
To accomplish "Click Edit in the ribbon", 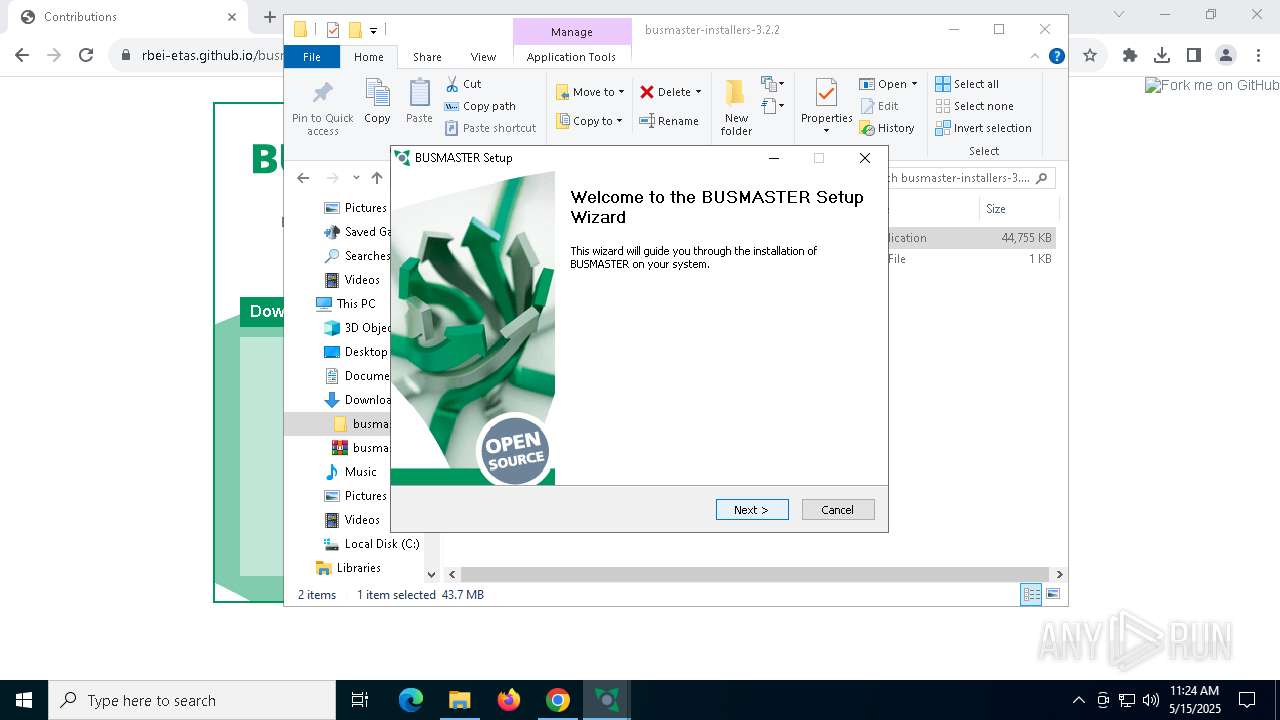I will (879, 106).
